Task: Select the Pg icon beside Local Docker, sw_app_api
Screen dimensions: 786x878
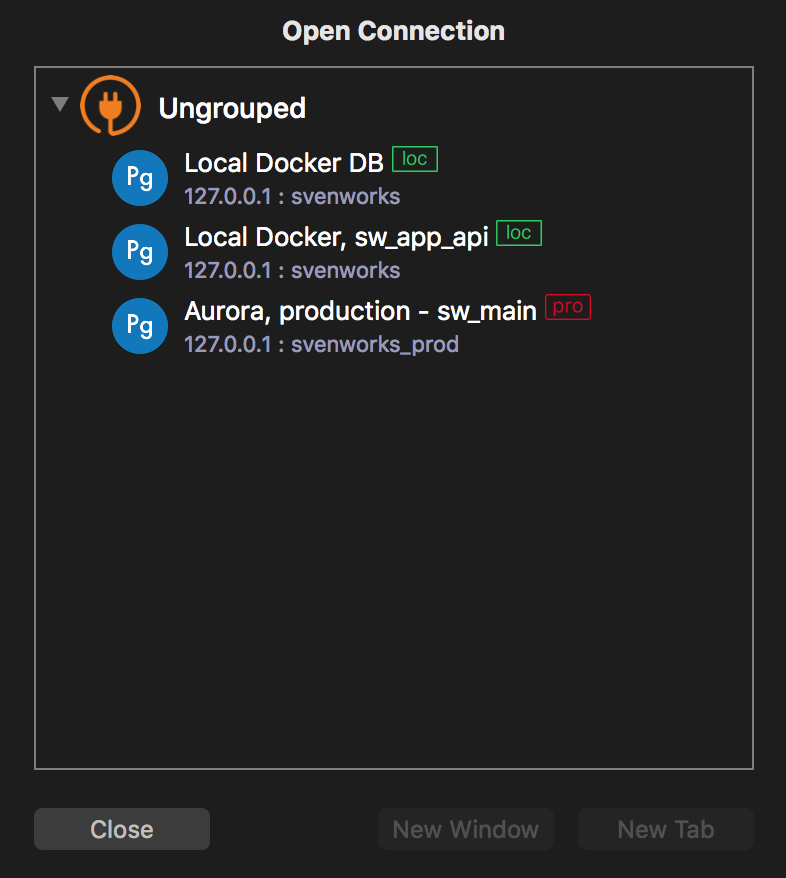Action: pyautogui.click(x=139, y=251)
